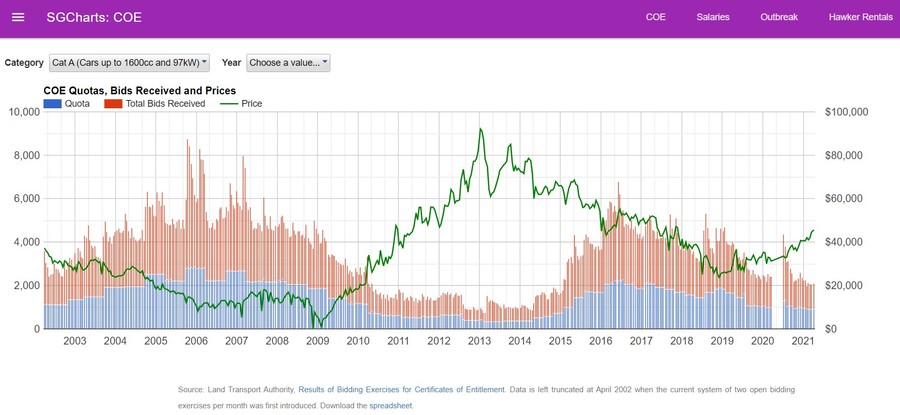Screen dimensions: 900x415
Task: Open the Year 'Choose a value' dropdown
Action: (x=288, y=62)
